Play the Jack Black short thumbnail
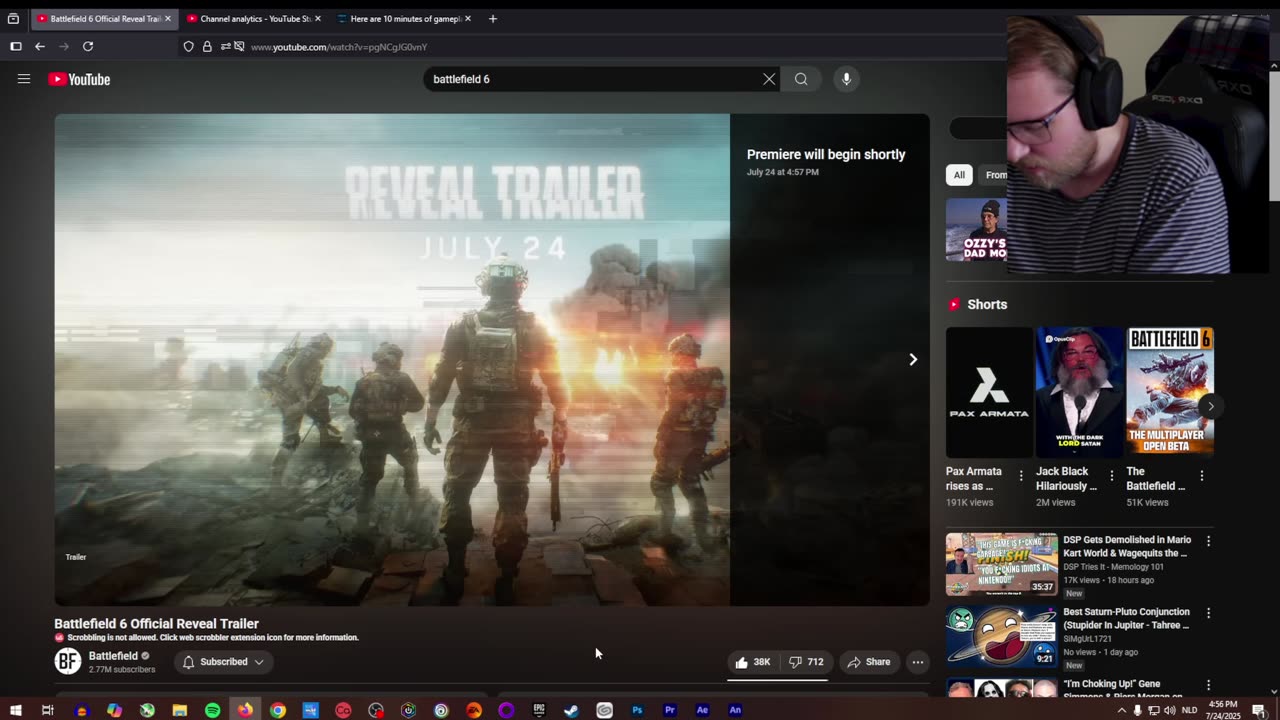The height and width of the screenshot is (720, 1280). pyautogui.click(x=1080, y=392)
